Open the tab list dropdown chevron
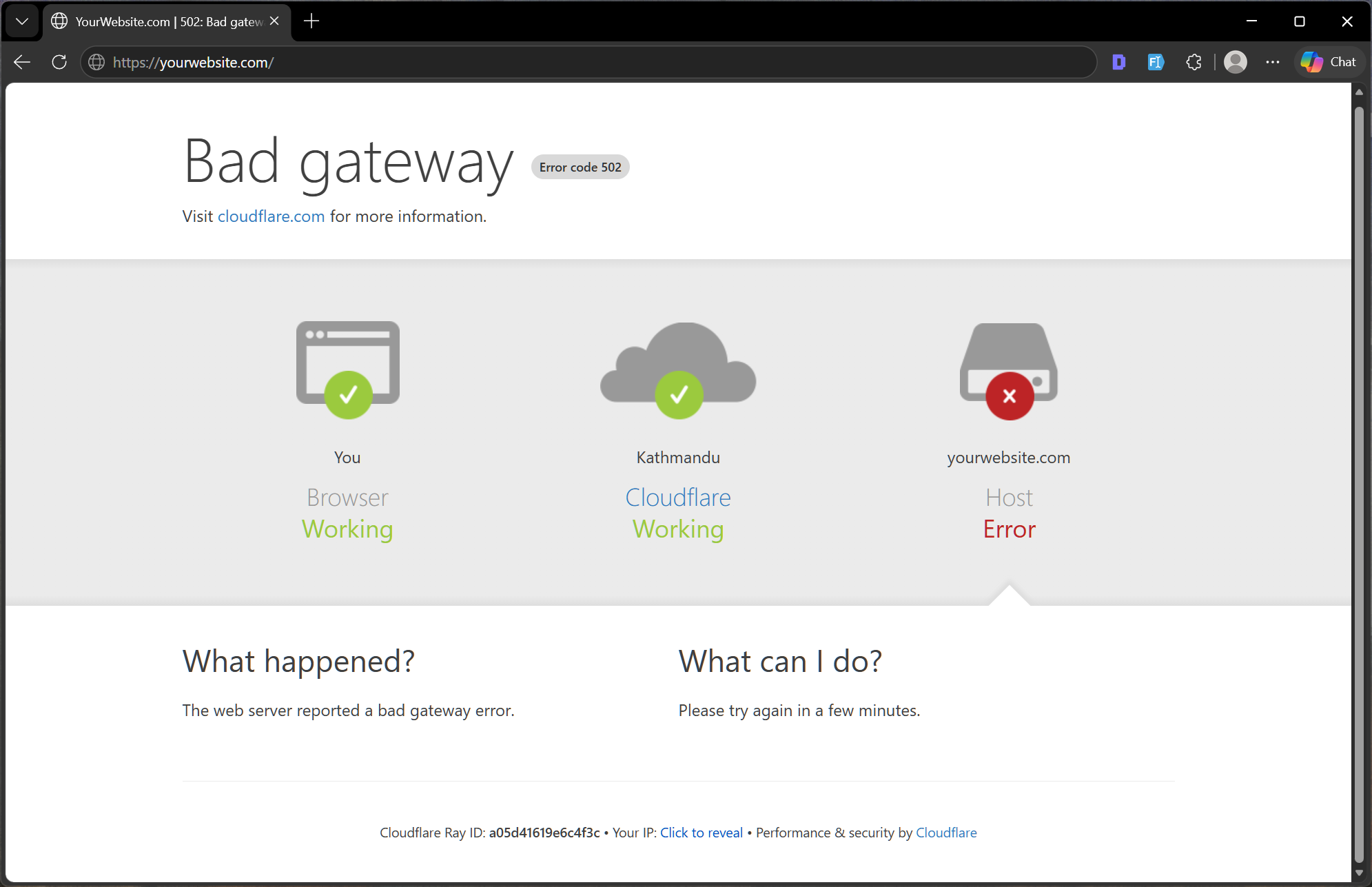This screenshot has width=1372, height=887. click(22, 21)
